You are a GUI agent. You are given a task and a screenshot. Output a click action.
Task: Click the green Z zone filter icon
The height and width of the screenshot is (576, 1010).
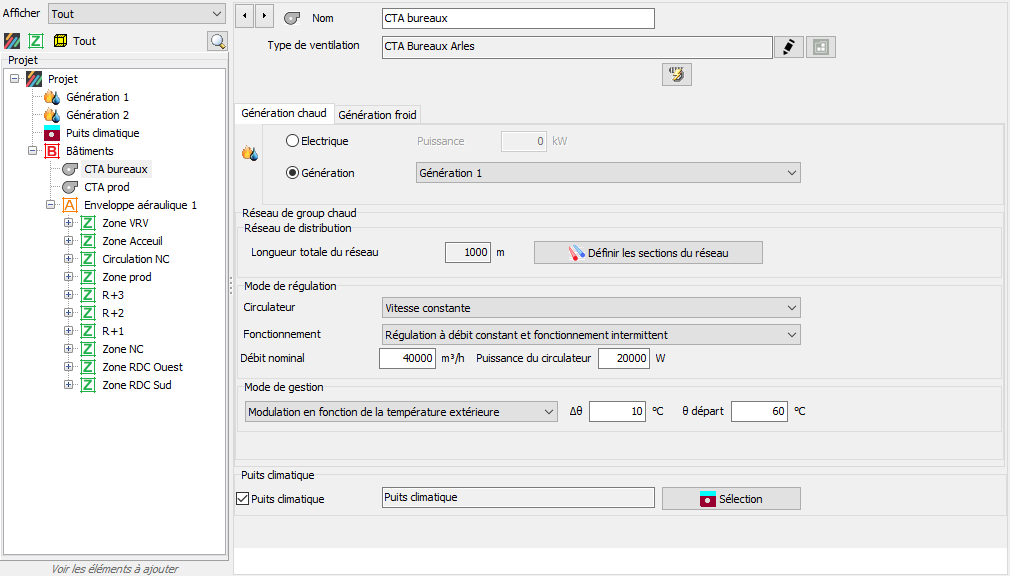(x=36, y=41)
